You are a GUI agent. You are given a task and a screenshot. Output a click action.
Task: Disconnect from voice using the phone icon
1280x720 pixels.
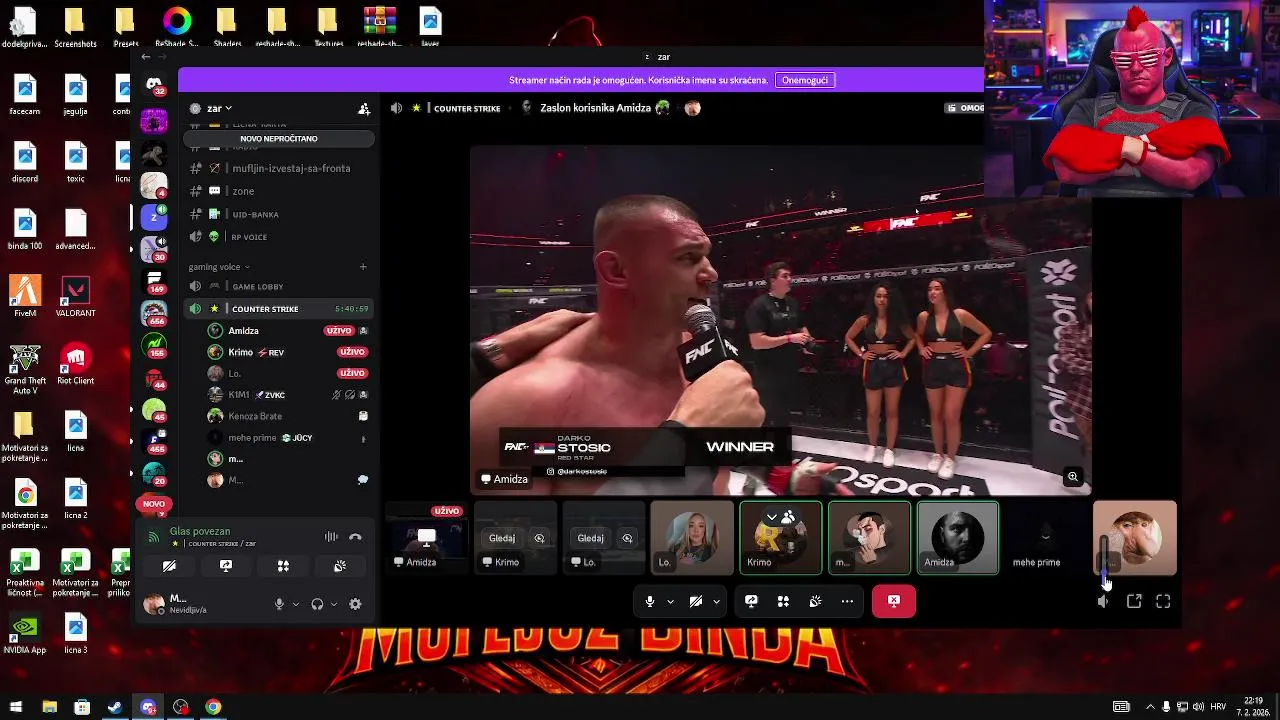tap(355, 537)
